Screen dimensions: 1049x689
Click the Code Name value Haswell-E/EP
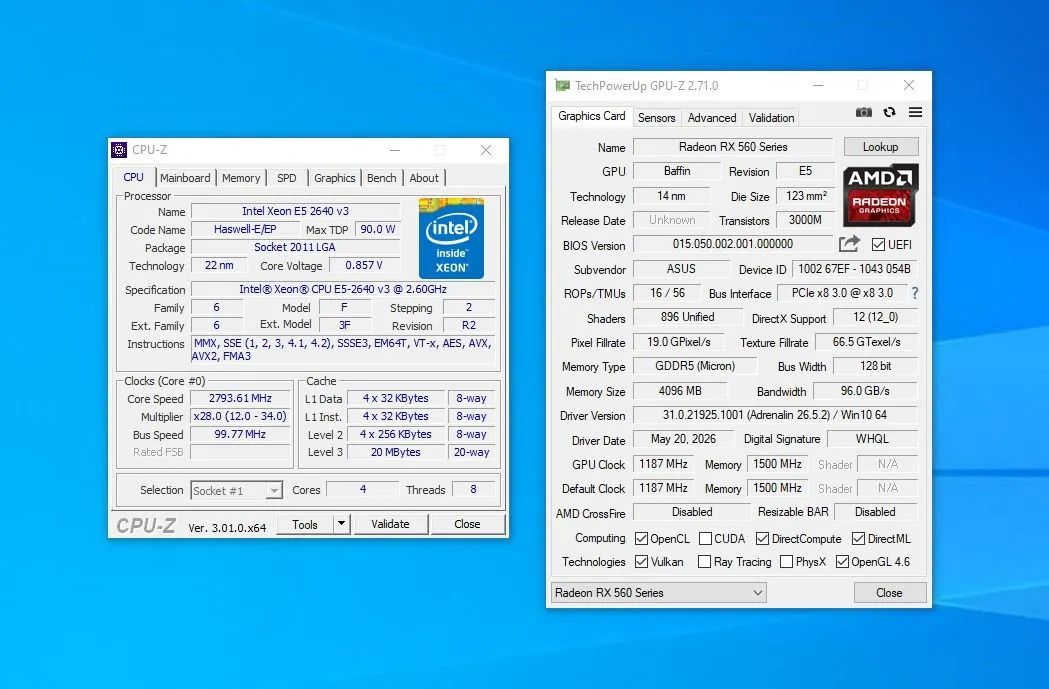point(245,229)
